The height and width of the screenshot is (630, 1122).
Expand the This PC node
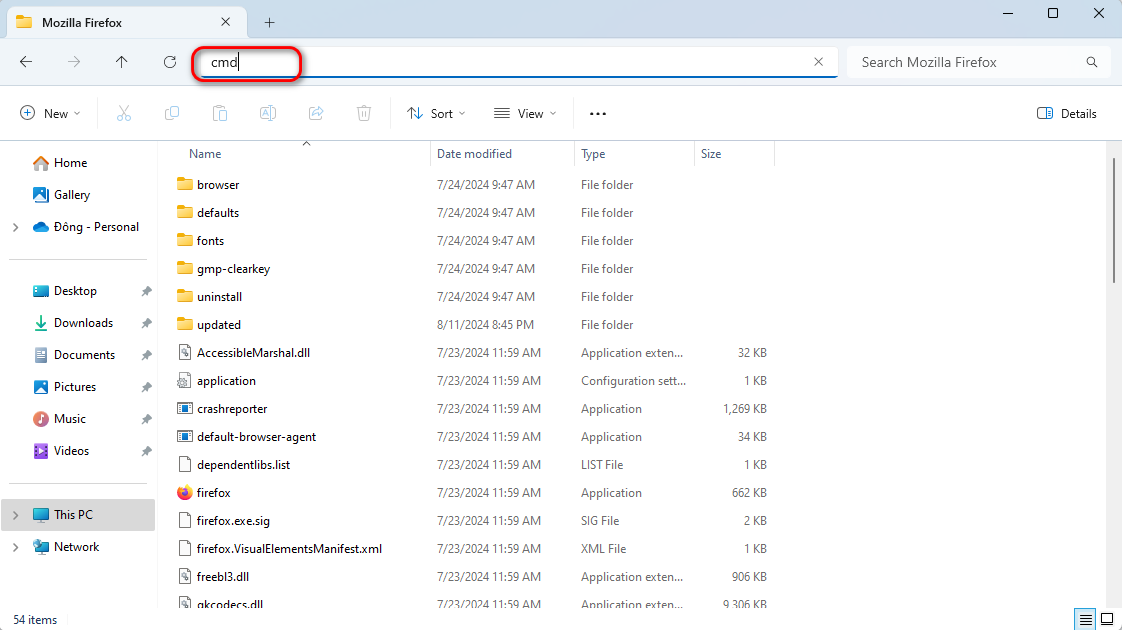(16, 515)
